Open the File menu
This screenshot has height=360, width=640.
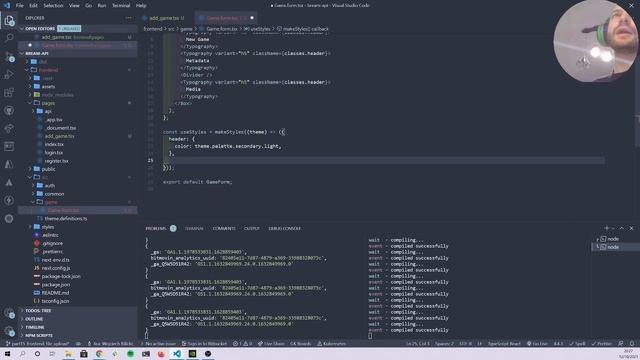[20, 6]
